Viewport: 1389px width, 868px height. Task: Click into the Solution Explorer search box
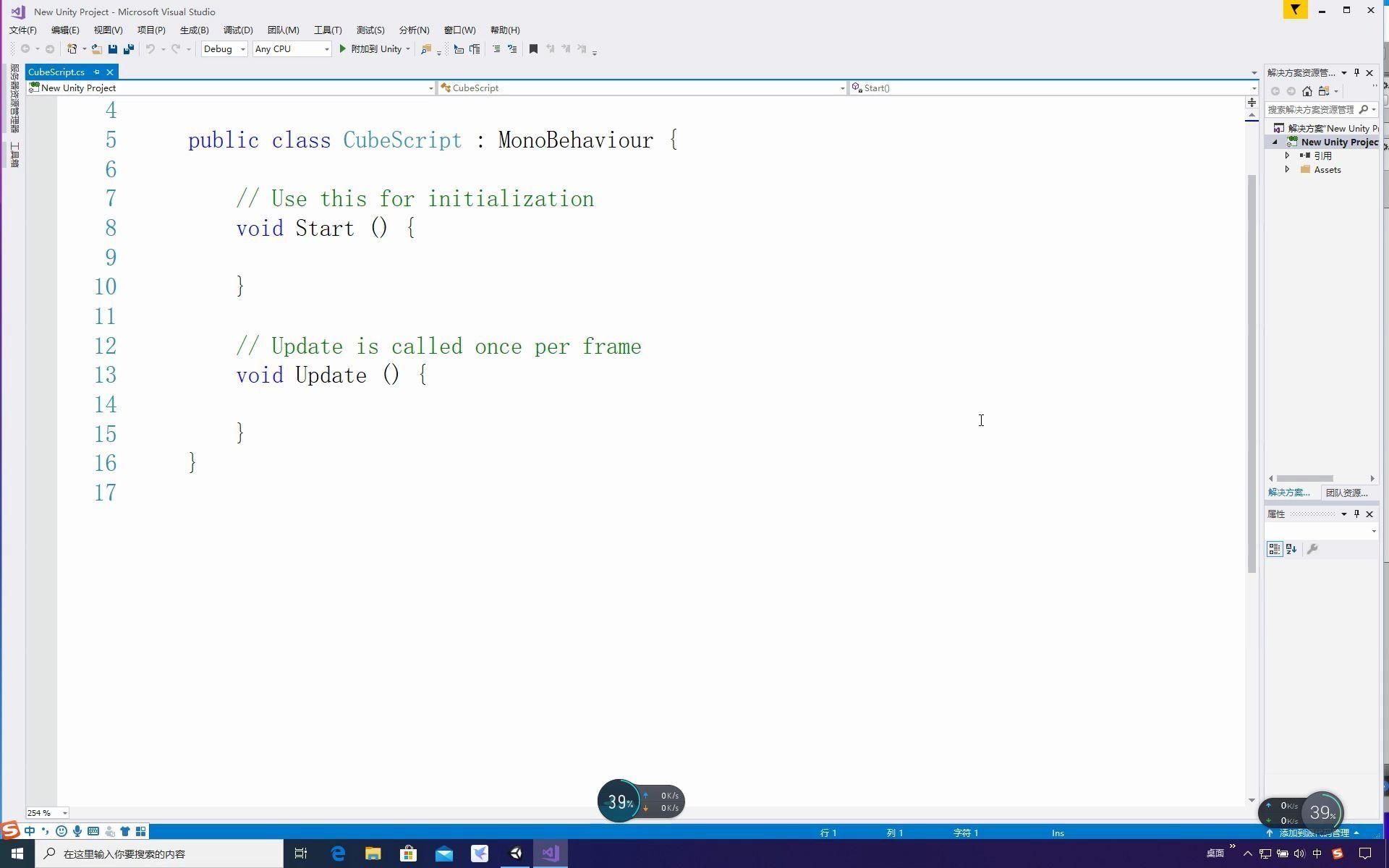1311,109
